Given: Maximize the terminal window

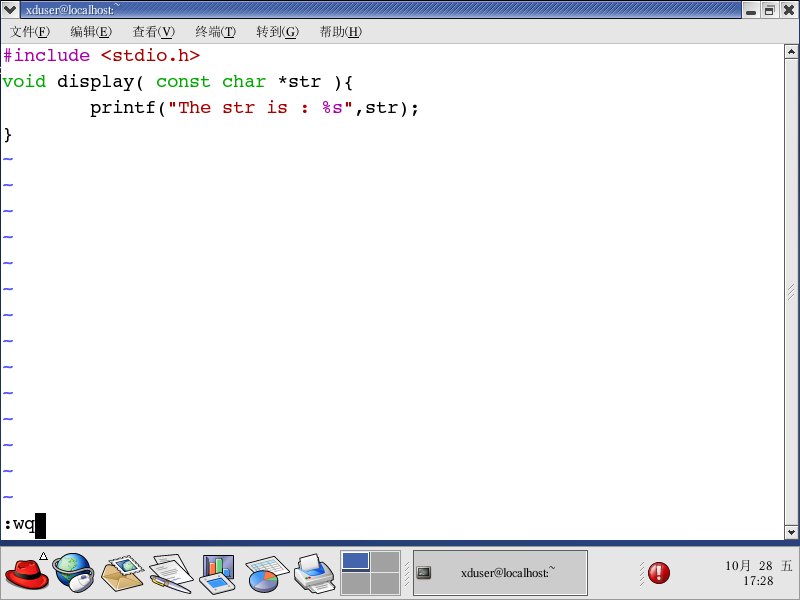Looking at the screenshot, I should (769, 10).
